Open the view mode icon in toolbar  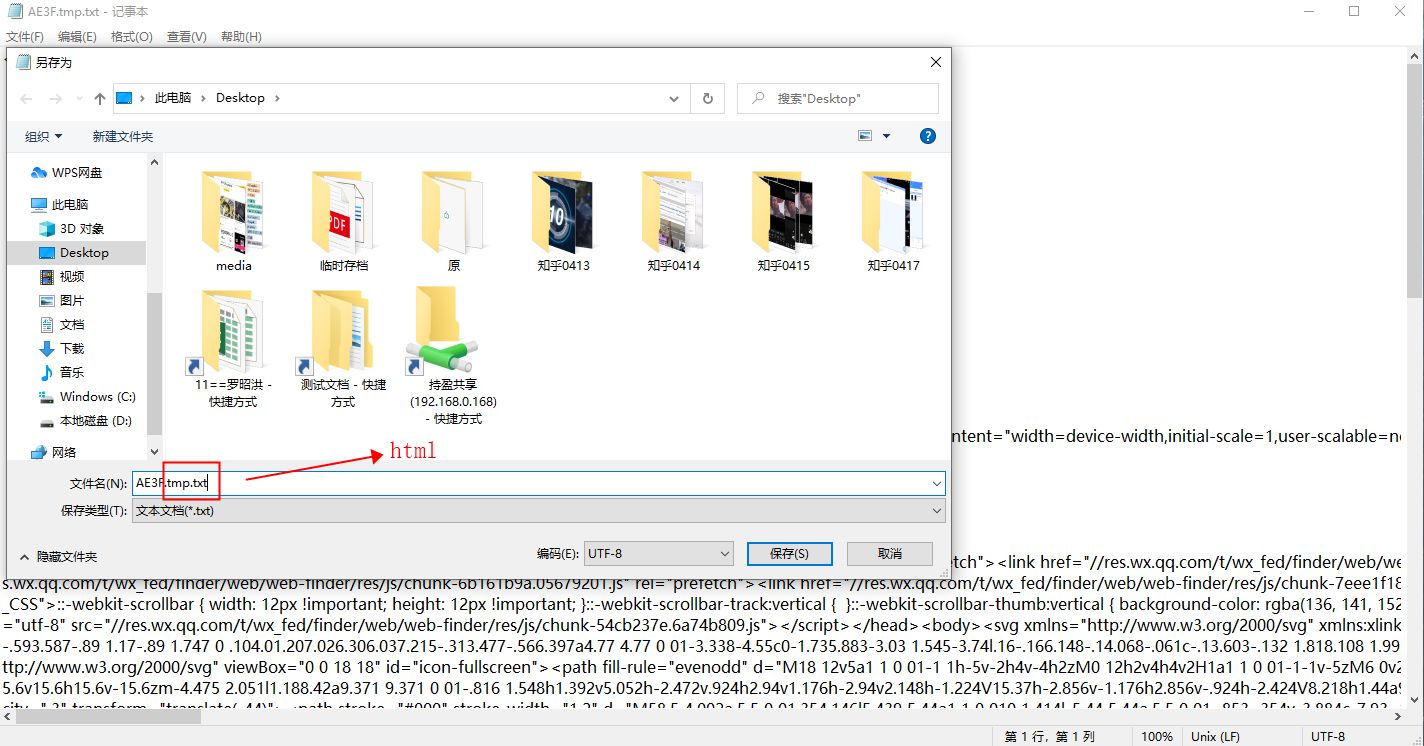tap(865, 136)
